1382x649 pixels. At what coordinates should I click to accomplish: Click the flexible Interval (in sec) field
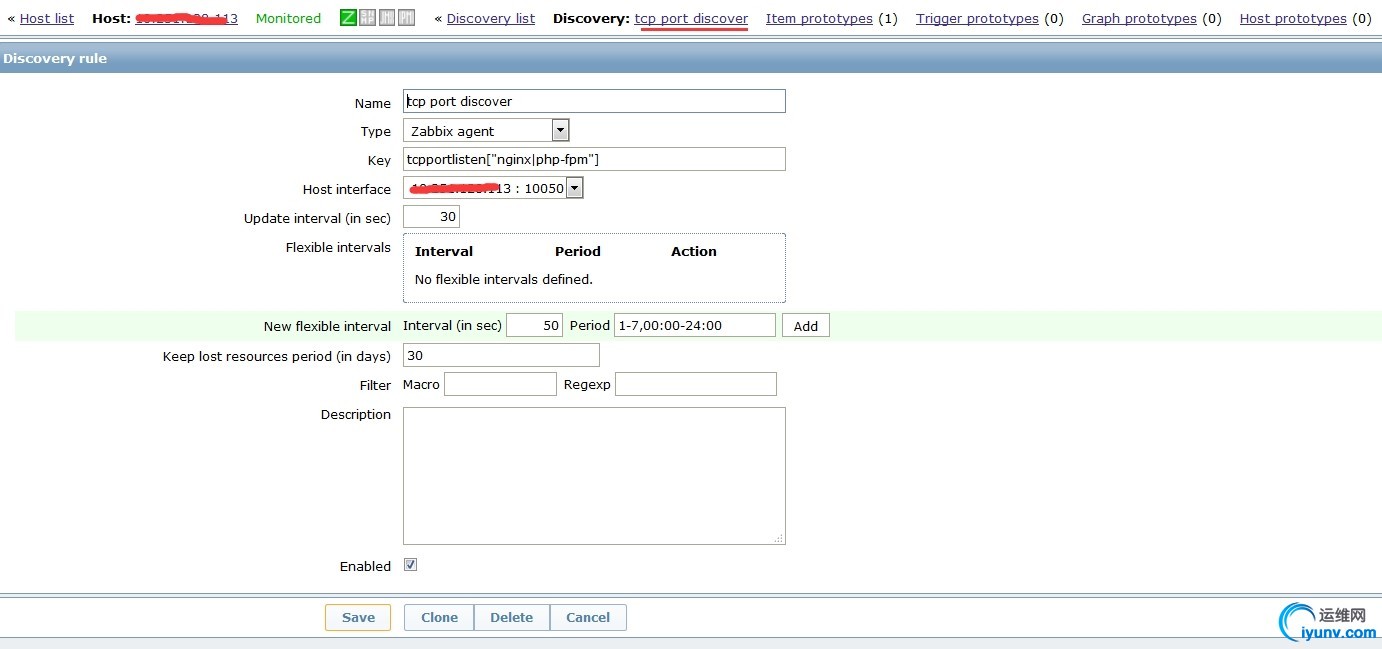click(x=535, y=325)
